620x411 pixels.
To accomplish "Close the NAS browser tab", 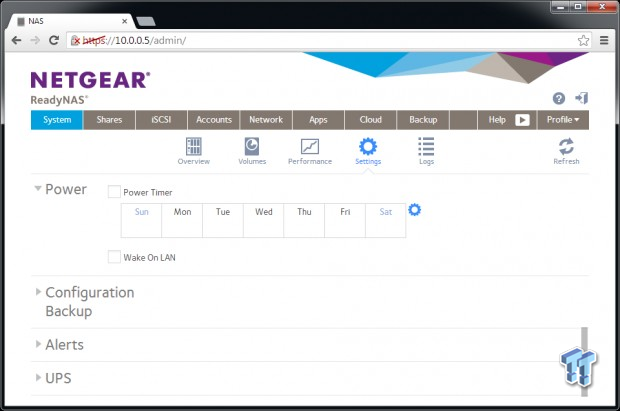I will coord(124,21).
